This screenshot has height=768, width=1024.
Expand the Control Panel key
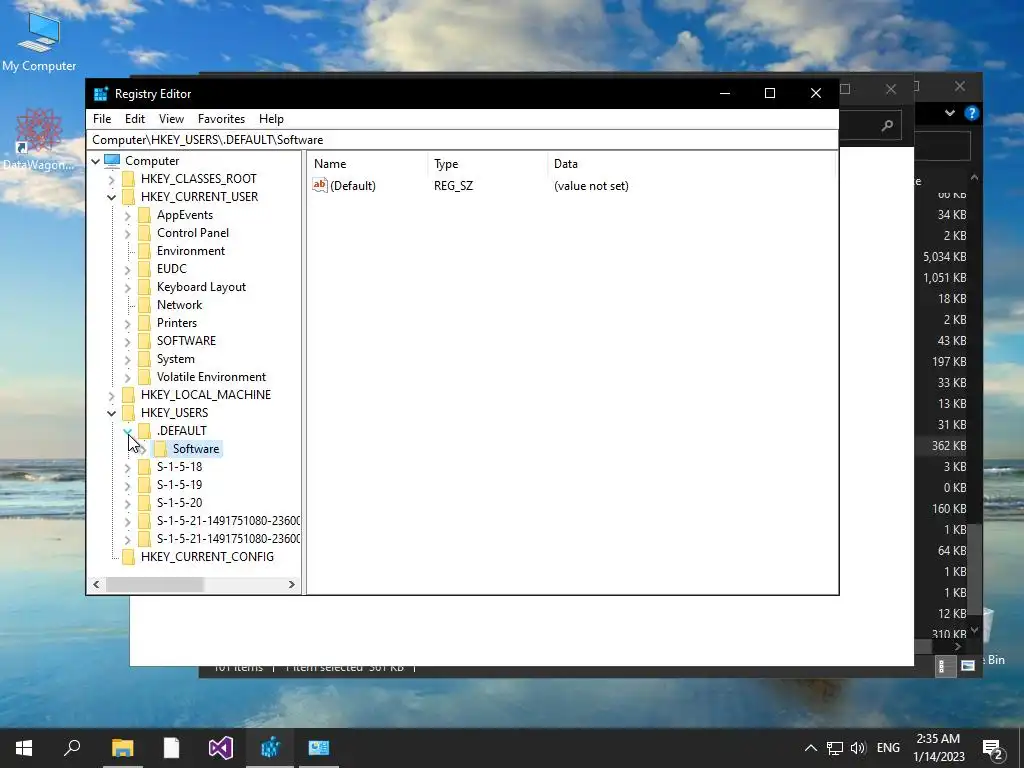tap(127, 233)
